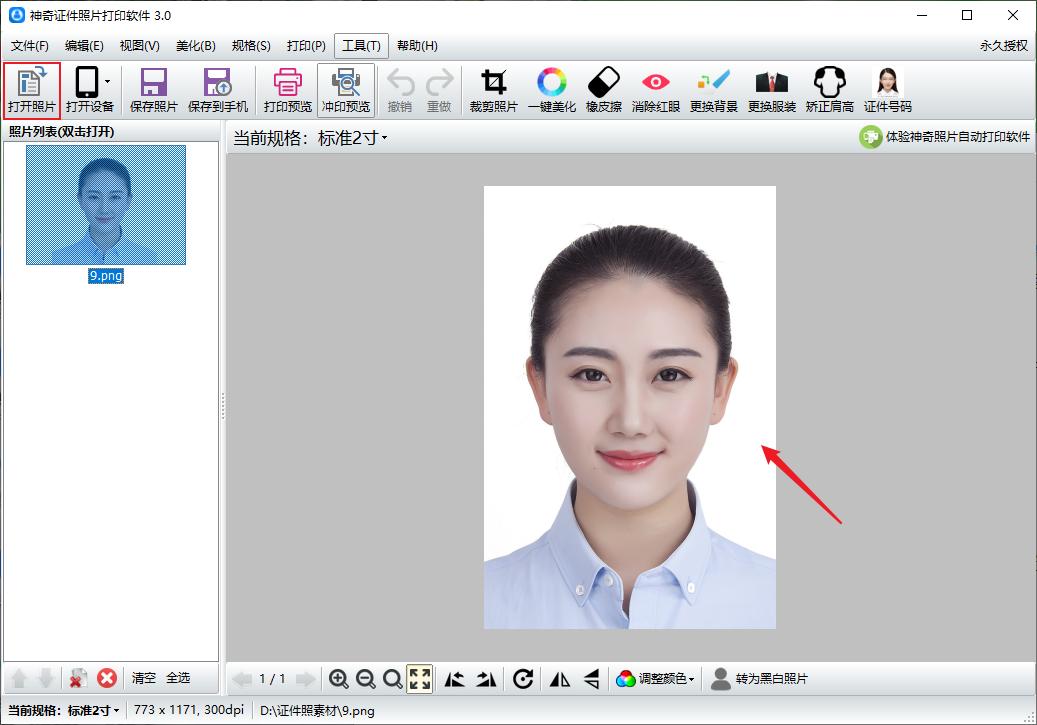Open the Change Clothing (更换服装) tool

(x=772, y=90)
